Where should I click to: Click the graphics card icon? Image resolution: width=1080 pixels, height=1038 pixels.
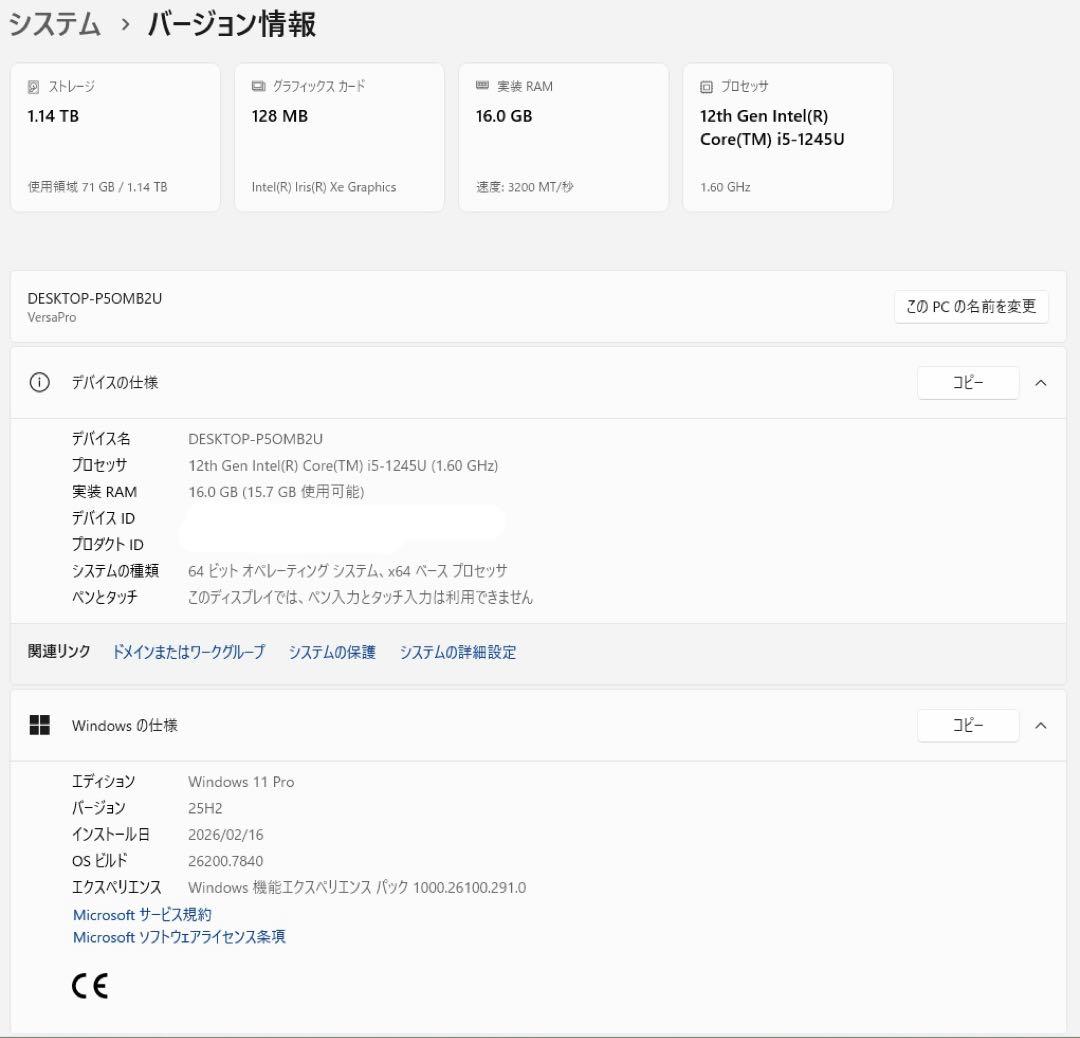tap(258, 86)
